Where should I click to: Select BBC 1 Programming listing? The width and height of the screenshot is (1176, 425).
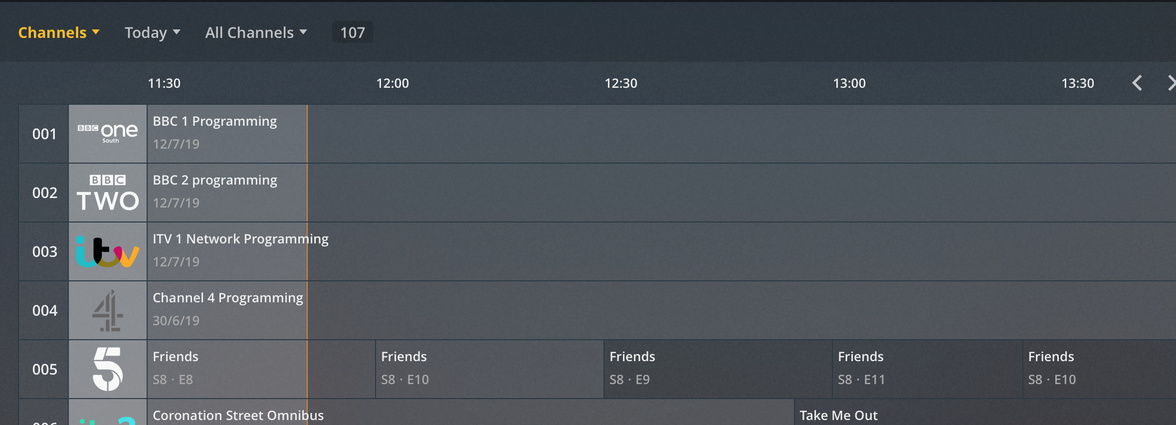click(x=215, y=133)
